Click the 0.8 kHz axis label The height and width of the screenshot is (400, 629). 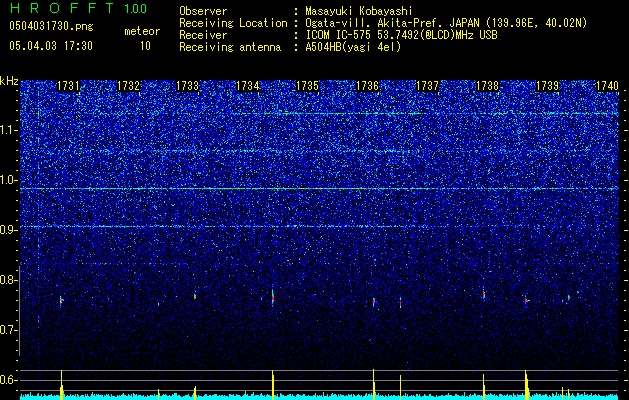tap(9, 280)
